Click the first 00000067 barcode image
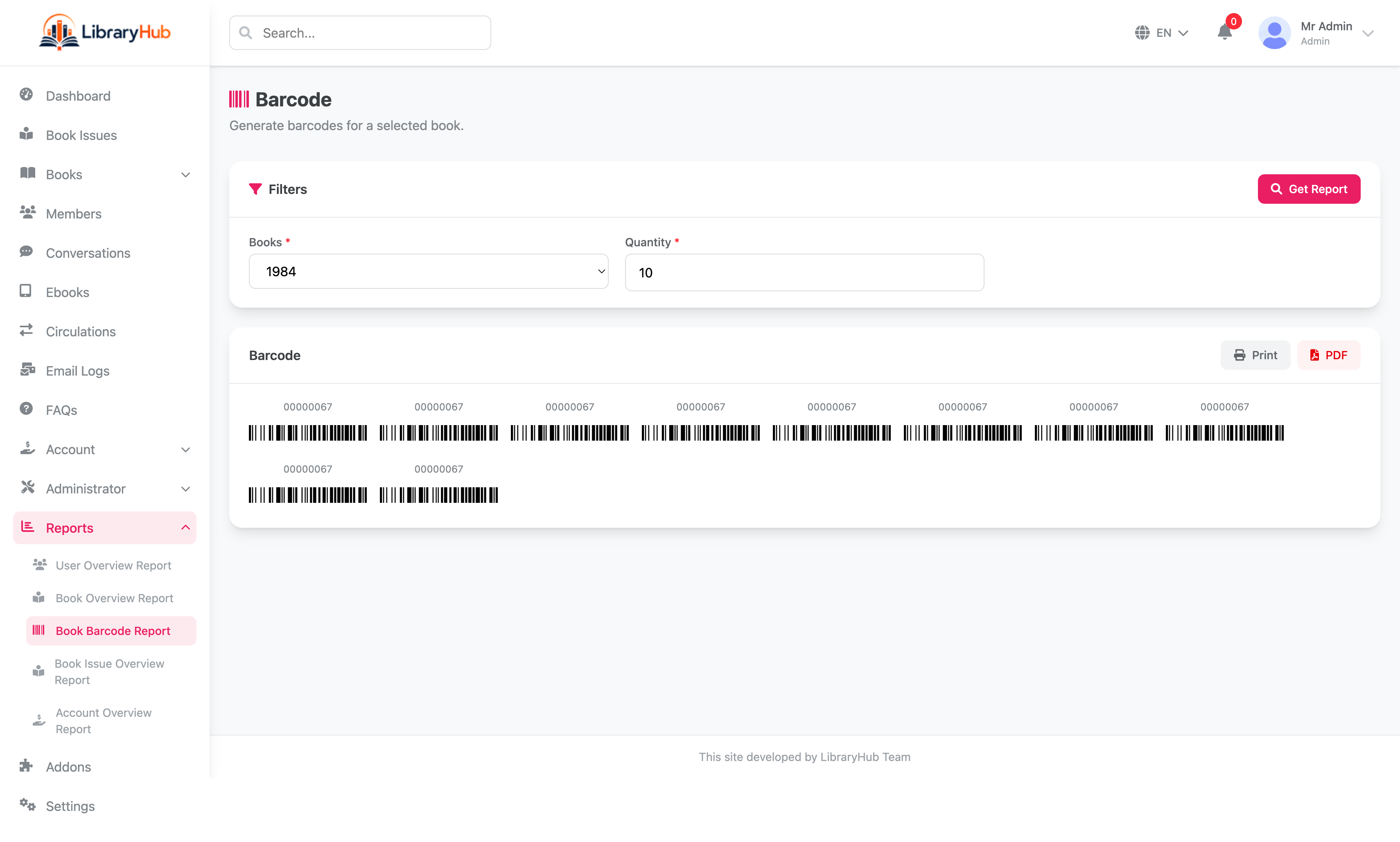 click(308, 434)
